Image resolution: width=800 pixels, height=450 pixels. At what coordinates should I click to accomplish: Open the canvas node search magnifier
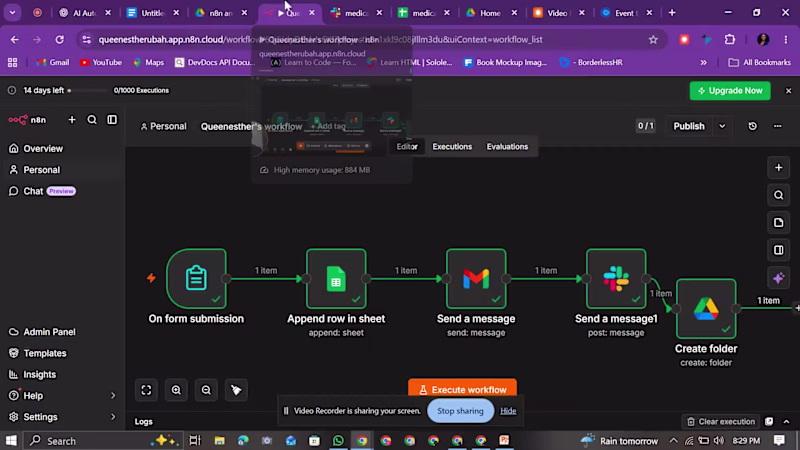click(779, 195)
